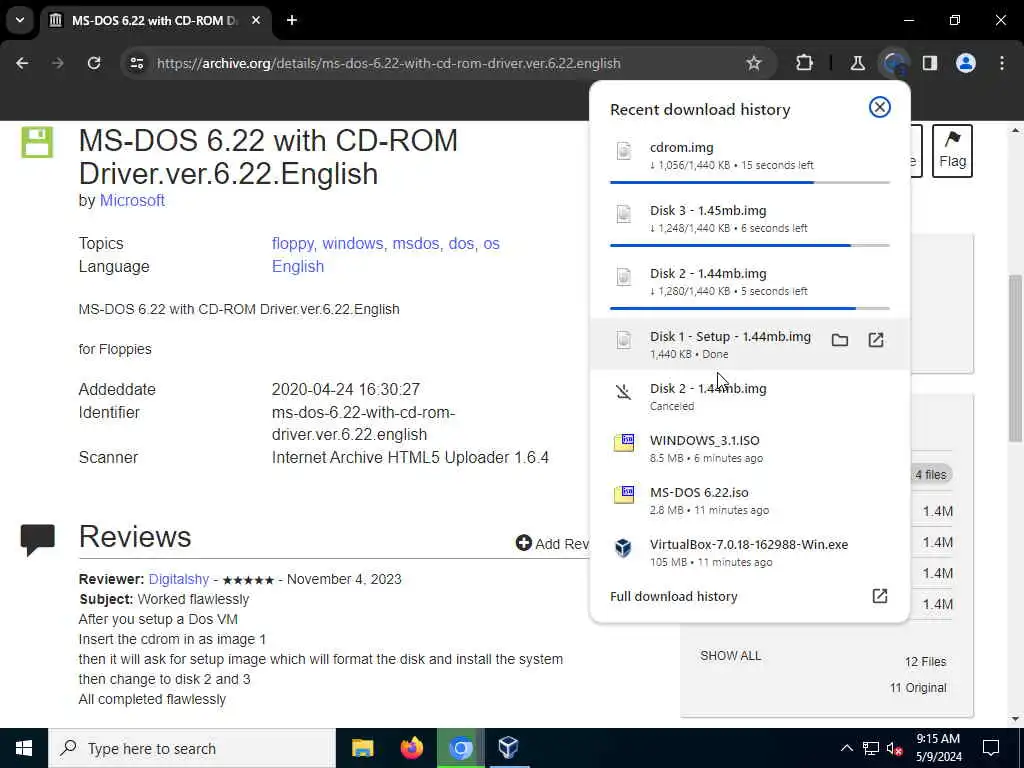Image resolution: width=1024 pixels, height=768 pixels.
Task: Flag this archive item
Action: [x=952, y=151]
